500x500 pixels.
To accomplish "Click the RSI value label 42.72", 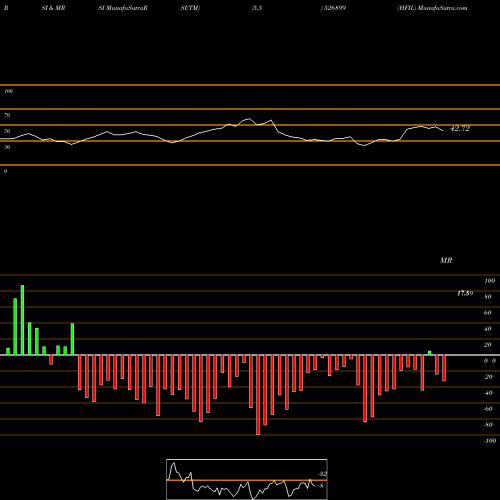I will tap(460, 129).
